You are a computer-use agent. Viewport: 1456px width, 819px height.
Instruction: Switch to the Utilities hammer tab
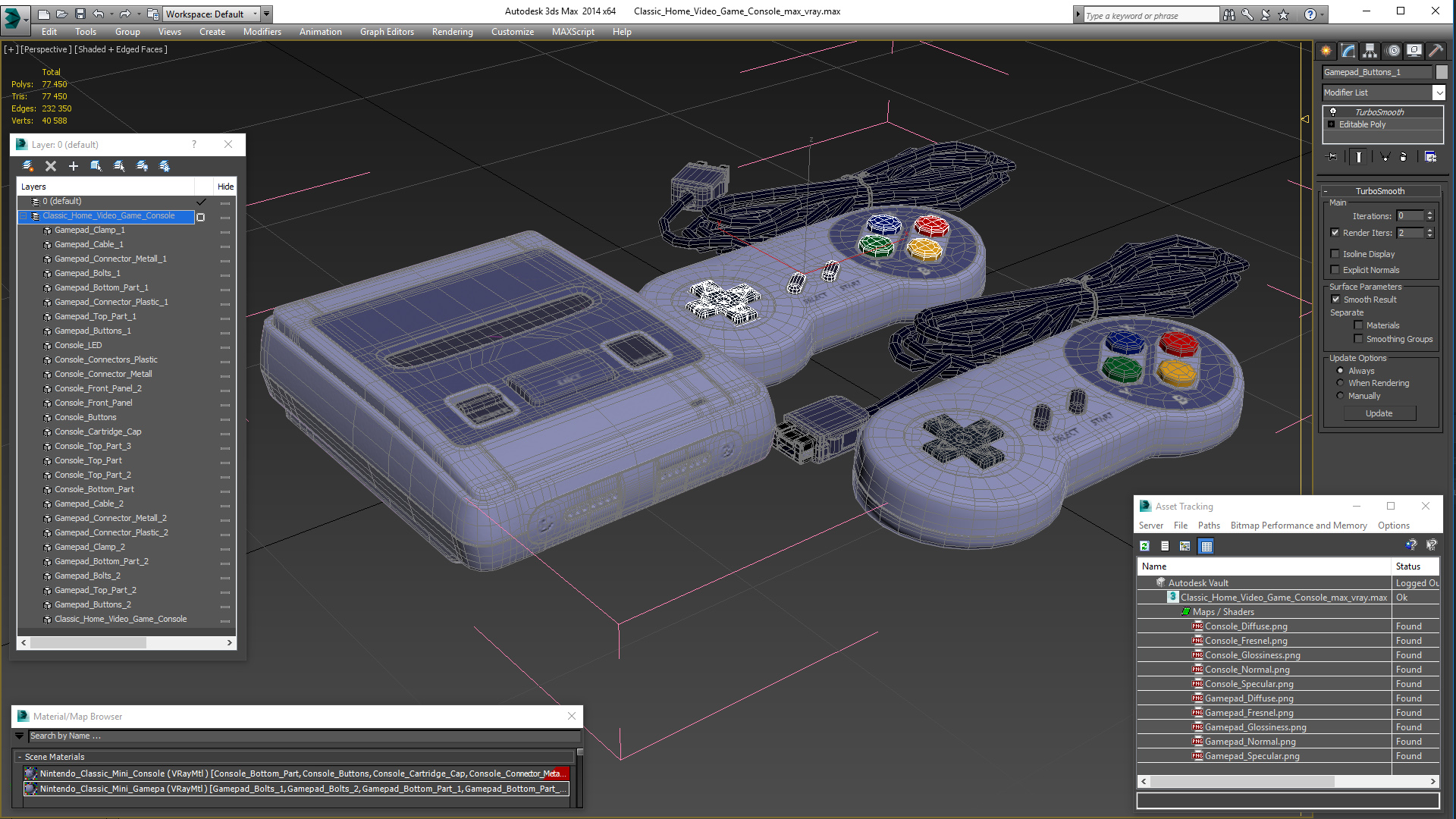[x=1436, y=51]
